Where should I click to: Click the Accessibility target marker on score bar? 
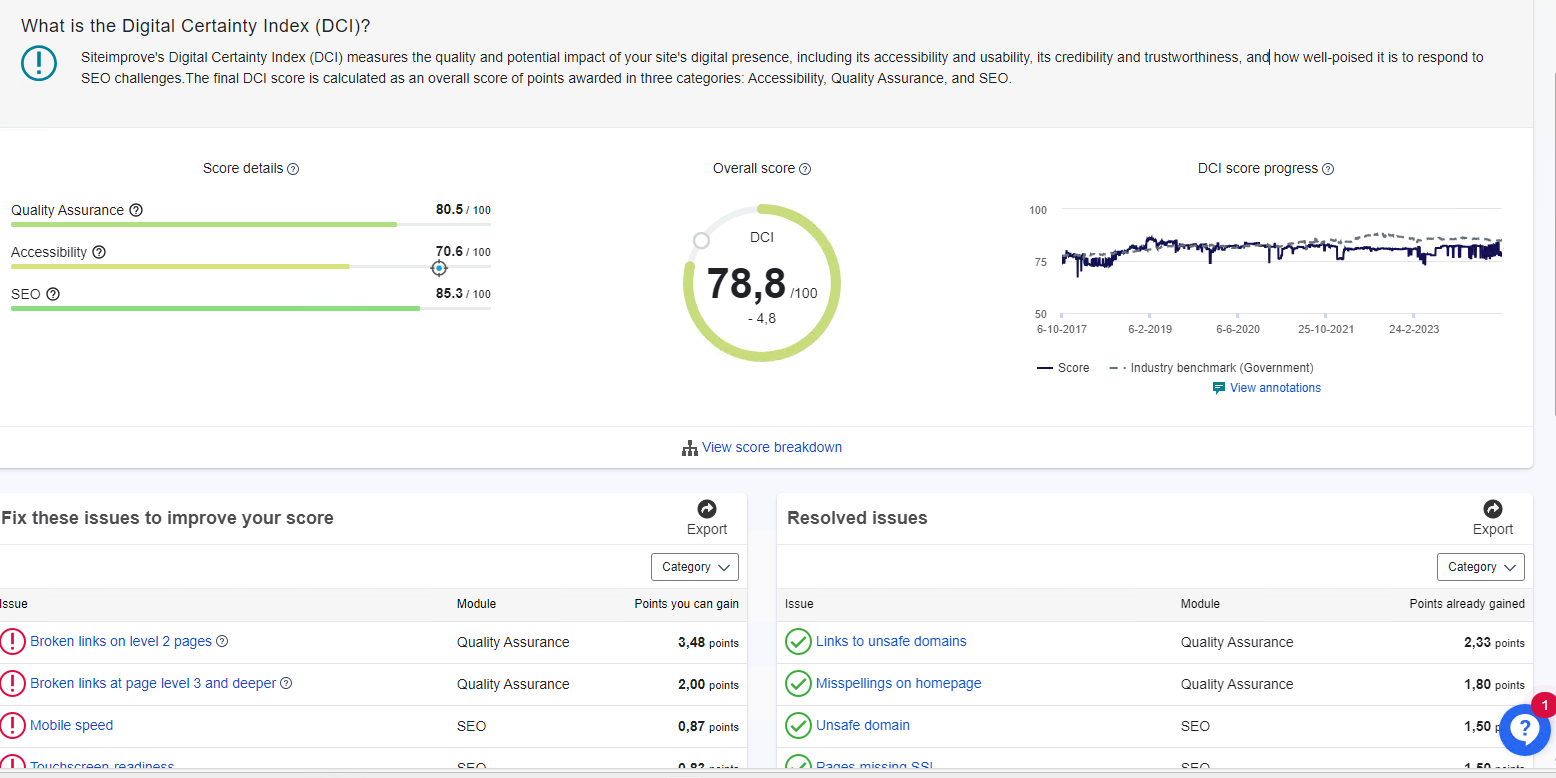(439, 268)
